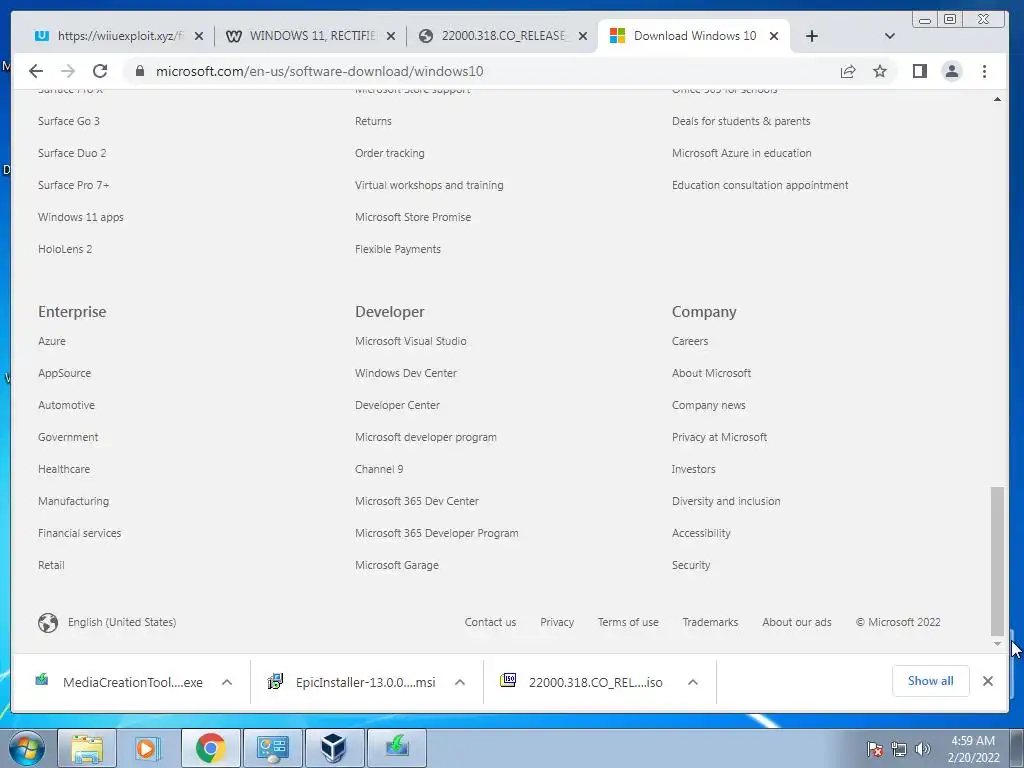The image size is (1024, 768).
Task: Click the scrollbar down arrow
Action: click(997, 644)
